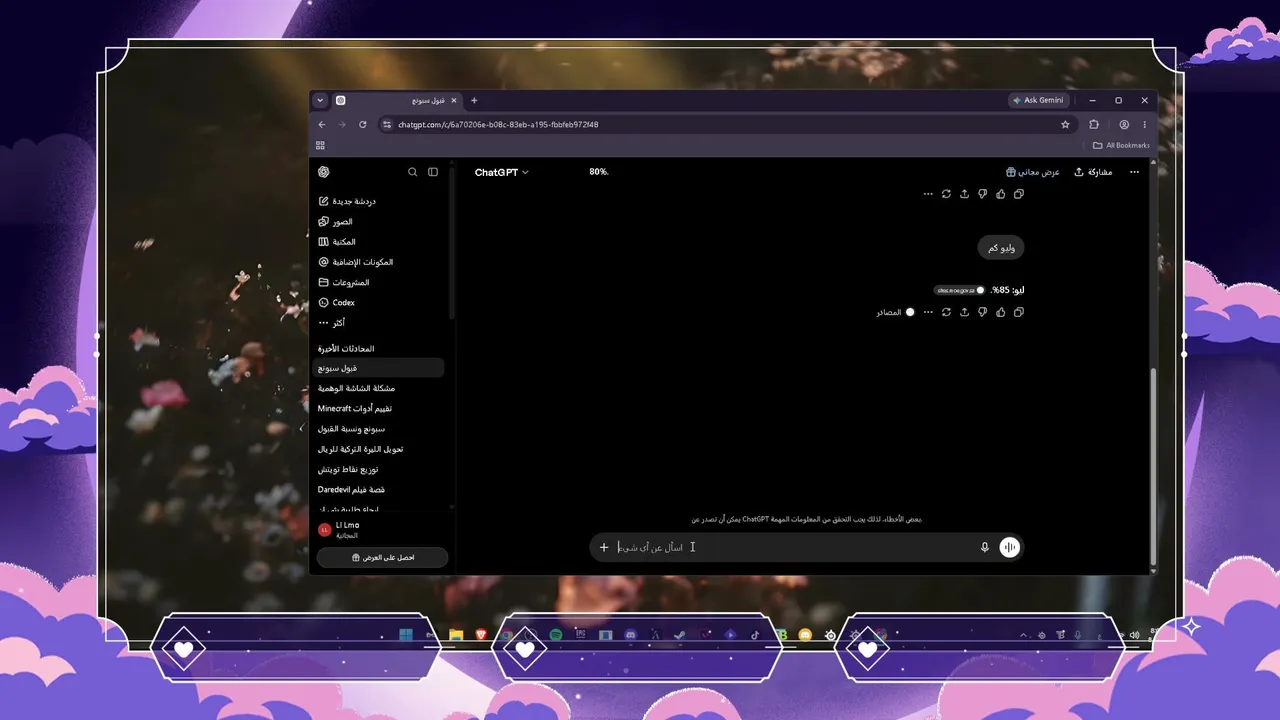Click the chat area vertical scrollbar
The width and height of the screenshot is (1280, 720).
pyautogui.click(x=1153, y=467)
